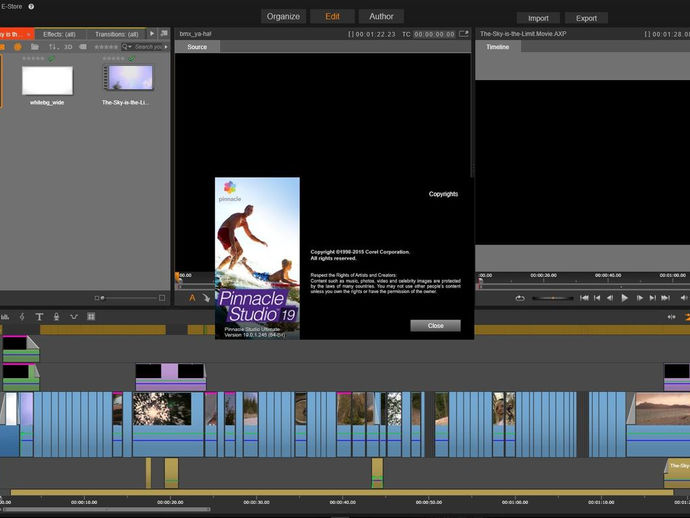Jump to end in timeline player
Viewport: 690px width, 518px height.
pyautogui.click(x=666, y=298)
